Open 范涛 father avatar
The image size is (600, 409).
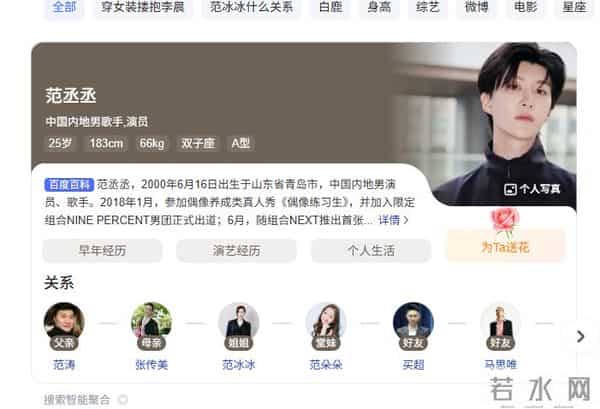point(64,323)
